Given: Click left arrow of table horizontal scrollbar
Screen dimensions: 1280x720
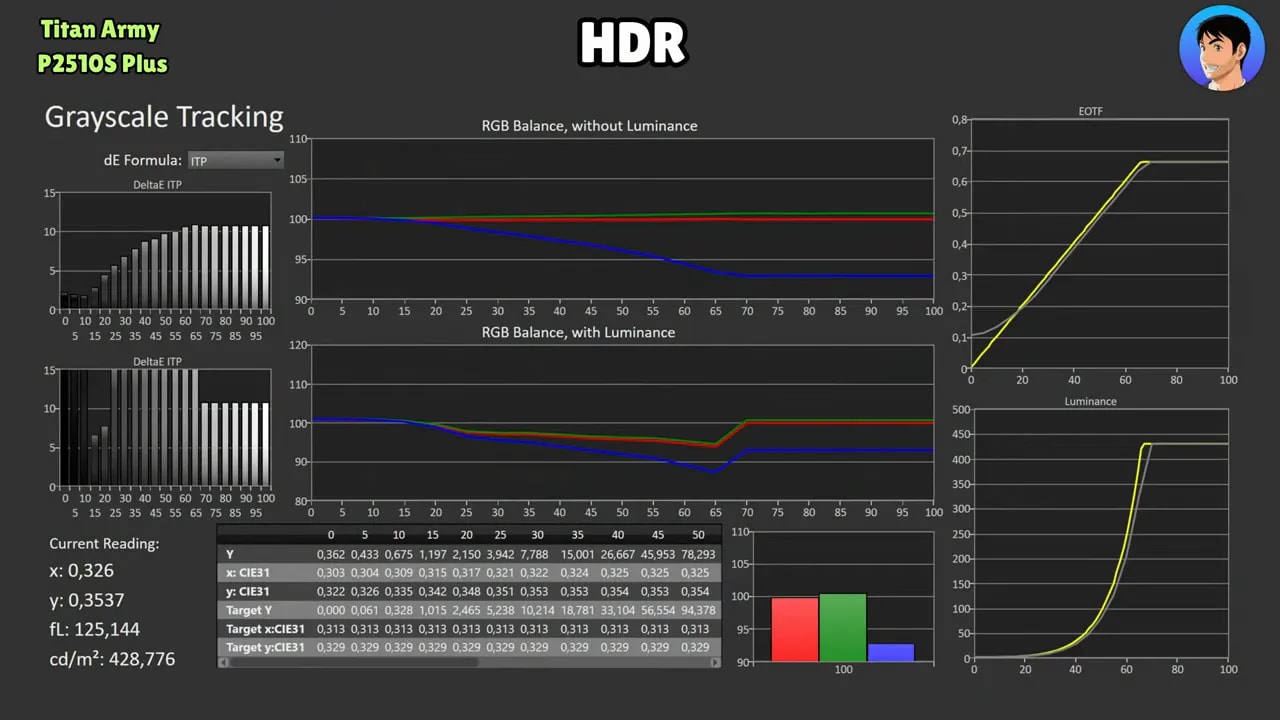Looking at the screenshot, I should point(223,662).
